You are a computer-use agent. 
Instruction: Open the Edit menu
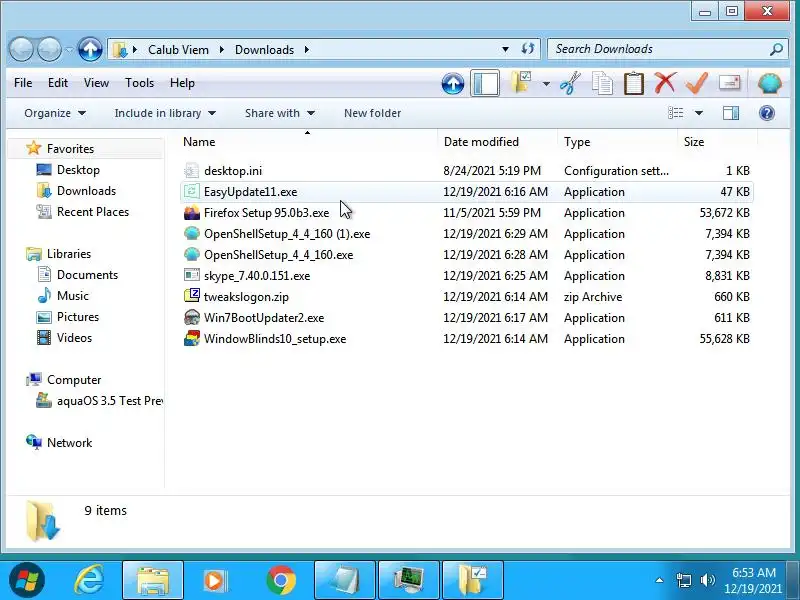[58, 83]
